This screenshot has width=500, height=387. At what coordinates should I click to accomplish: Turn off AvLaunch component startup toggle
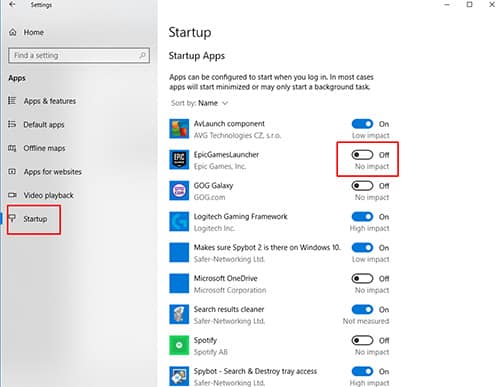[362, 124]
